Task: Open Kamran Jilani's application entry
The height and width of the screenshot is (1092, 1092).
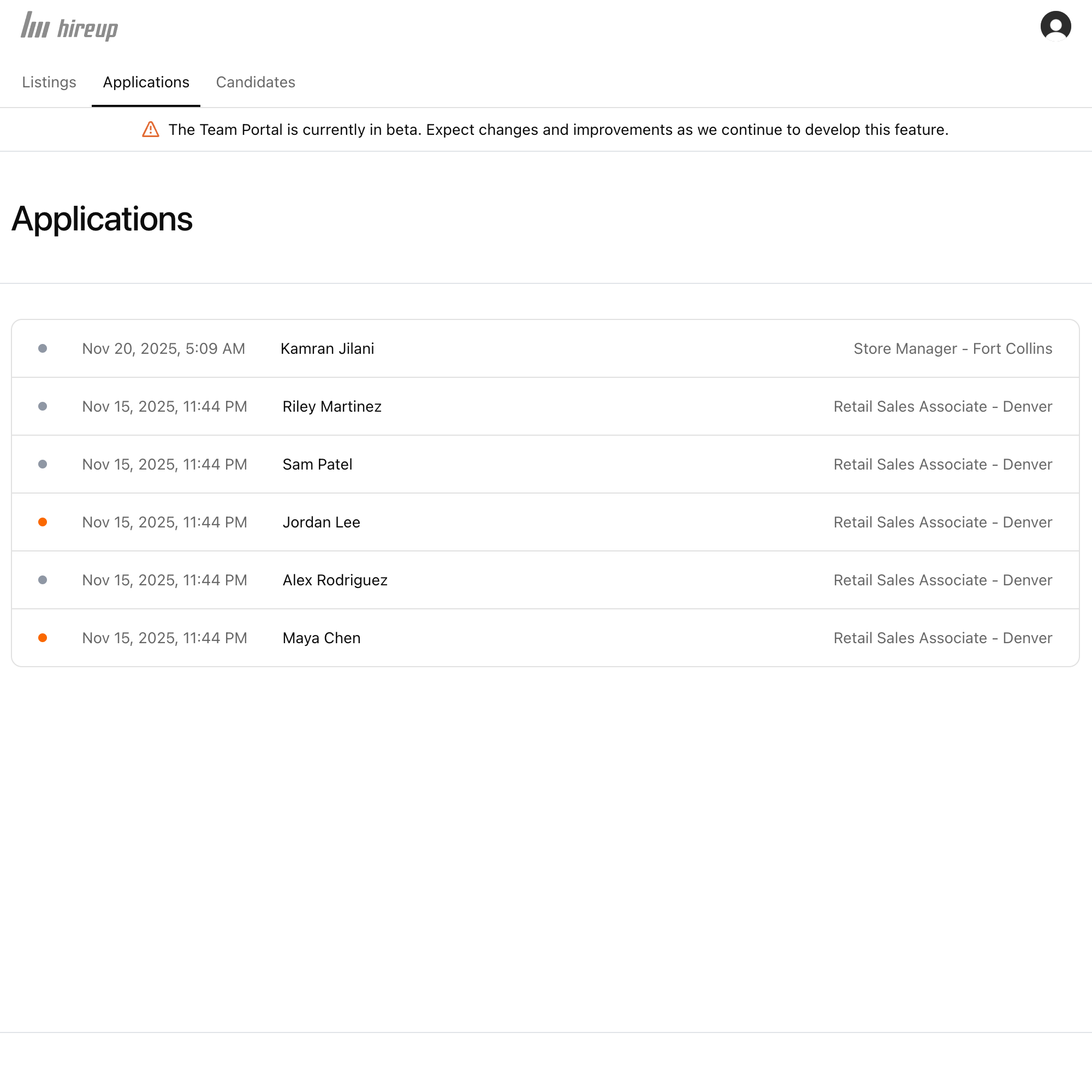Action: 327,348
